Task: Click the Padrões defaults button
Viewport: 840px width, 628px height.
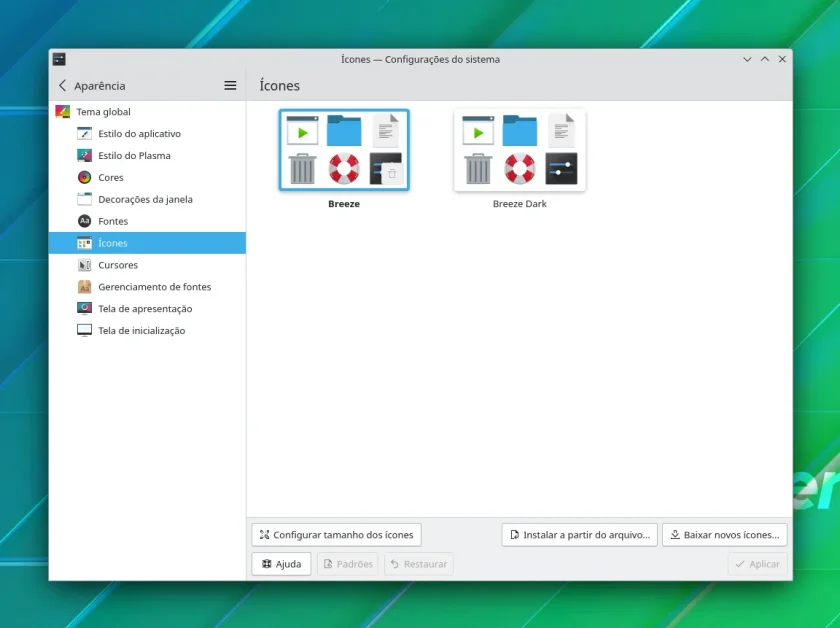Action: coord(348,564)
